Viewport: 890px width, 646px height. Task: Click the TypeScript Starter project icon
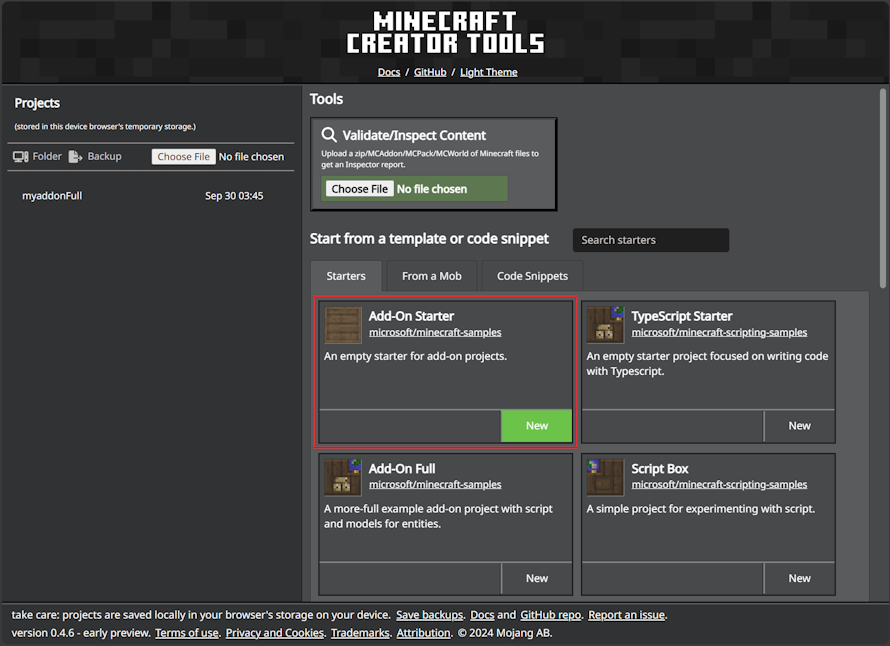(x=605, y=324)
